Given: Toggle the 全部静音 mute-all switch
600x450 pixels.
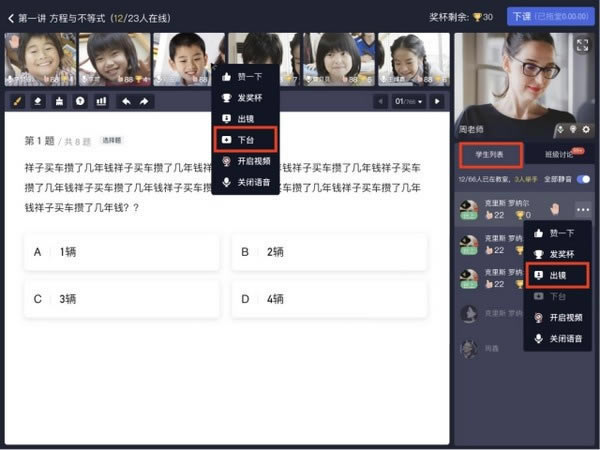Looking at the screenshot, I should (x=583, y=179).
